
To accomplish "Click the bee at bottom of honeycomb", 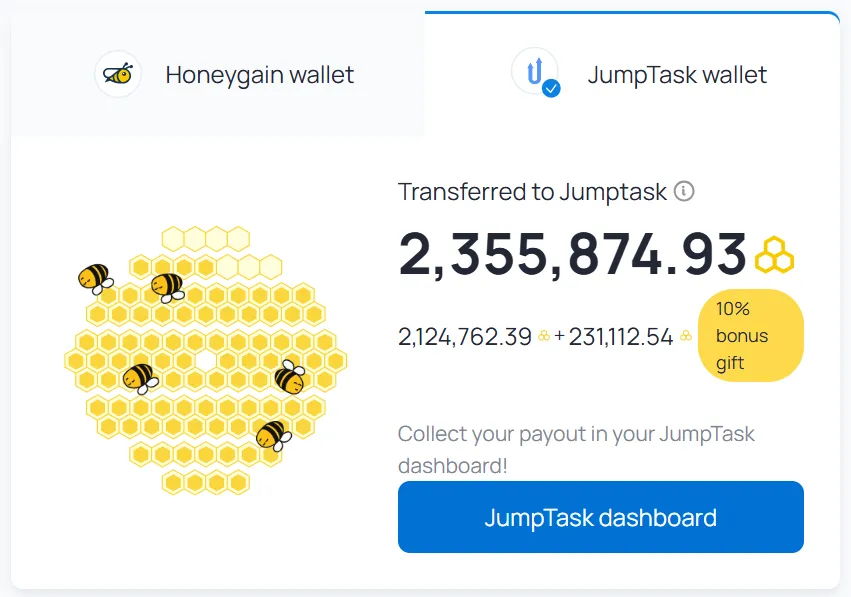I will click(274, 435).
